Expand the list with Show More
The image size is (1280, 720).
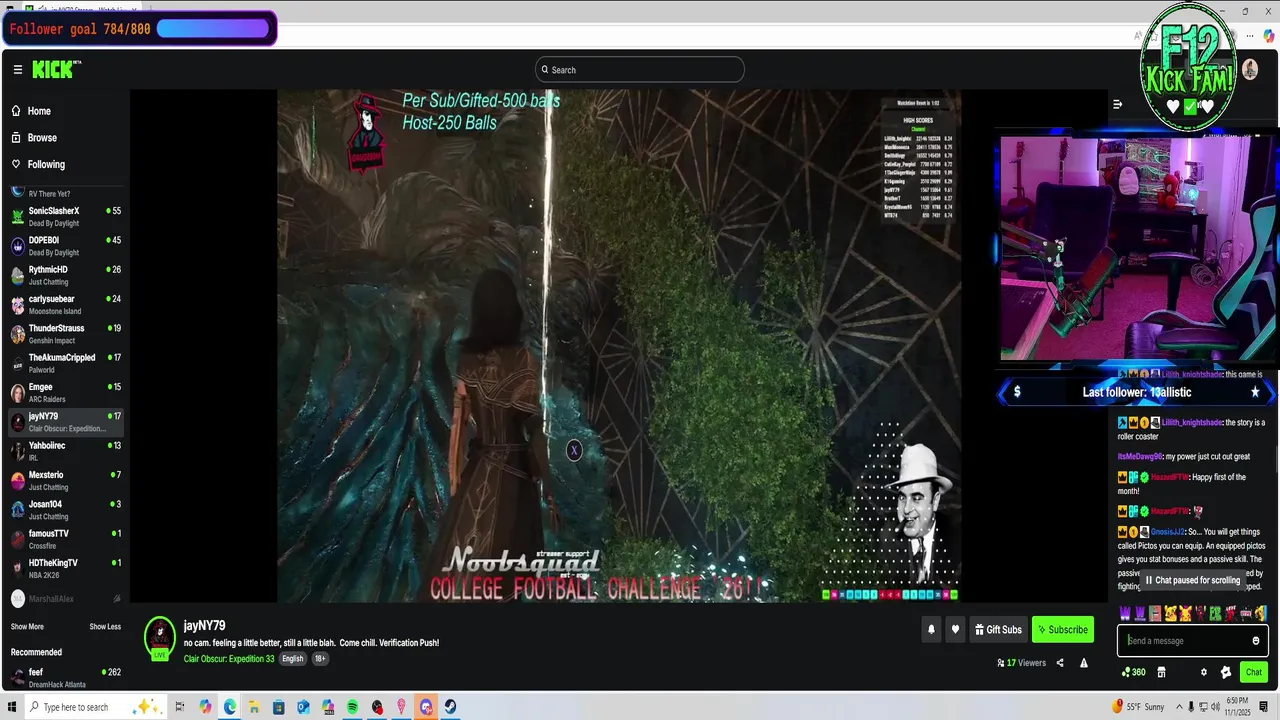tap(27, 627)
